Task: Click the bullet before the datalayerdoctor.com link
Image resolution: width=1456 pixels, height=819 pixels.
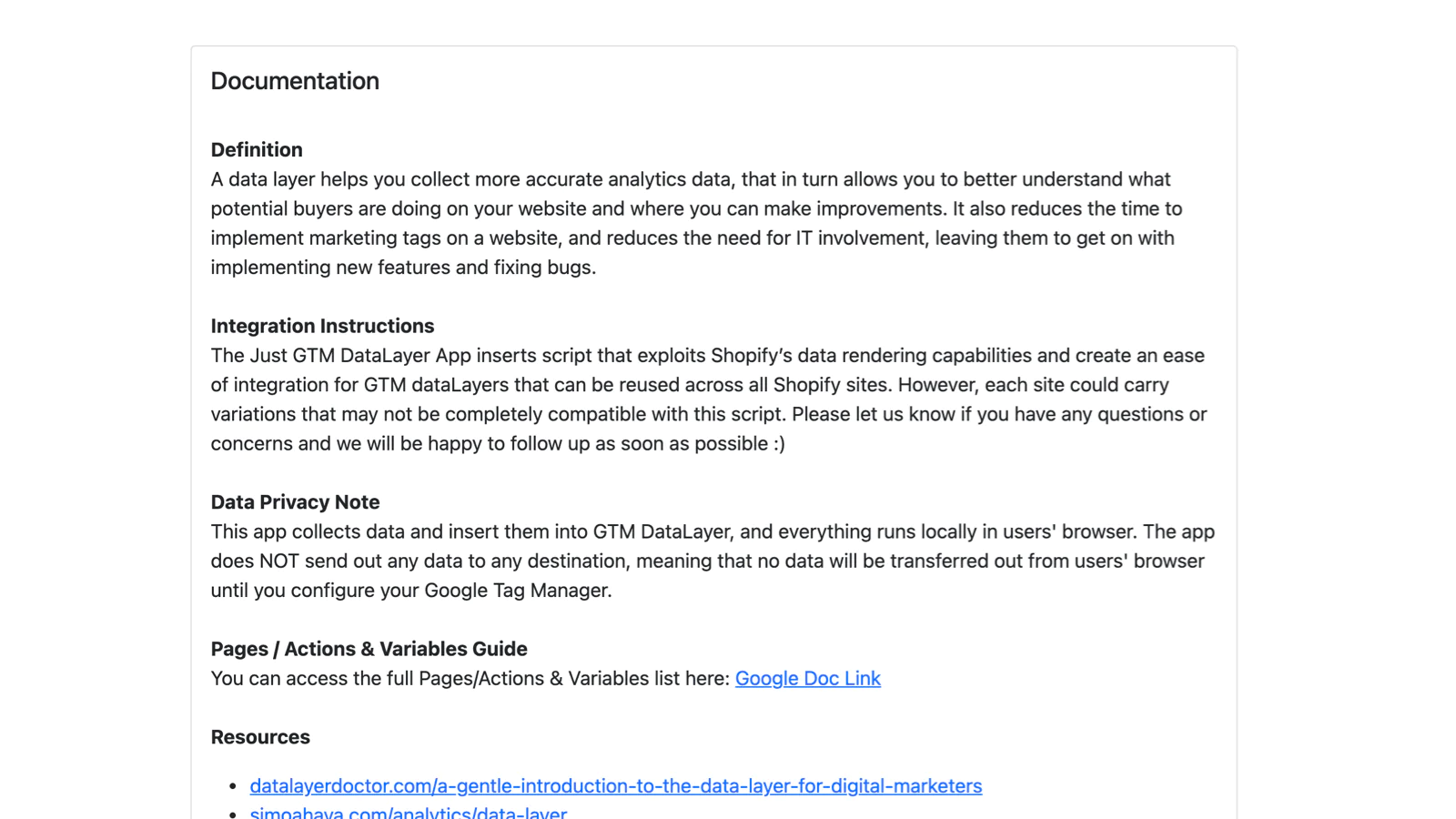Action: [x=232, y=786]
